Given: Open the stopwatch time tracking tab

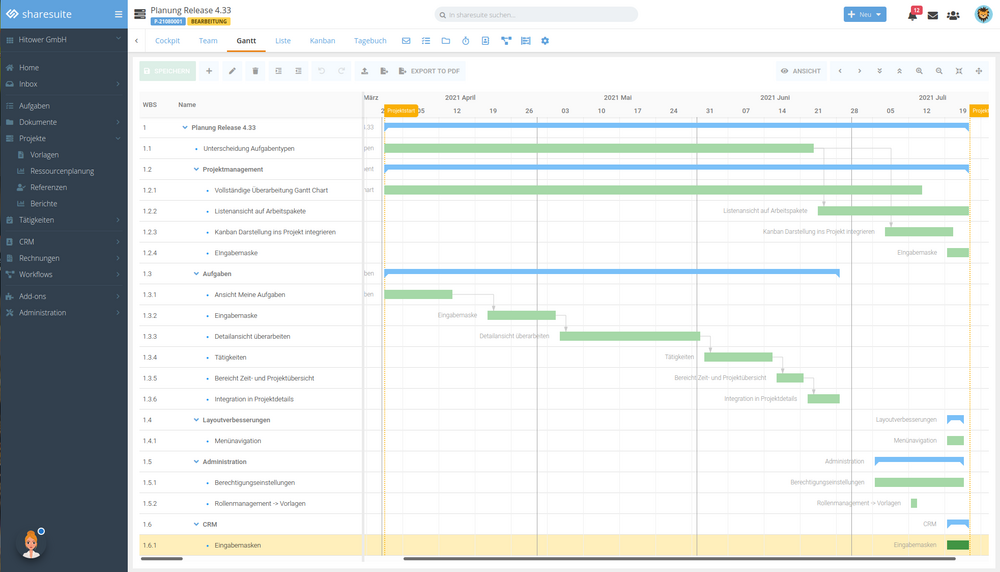Looking at the screenshot, I should pos(466,41).
